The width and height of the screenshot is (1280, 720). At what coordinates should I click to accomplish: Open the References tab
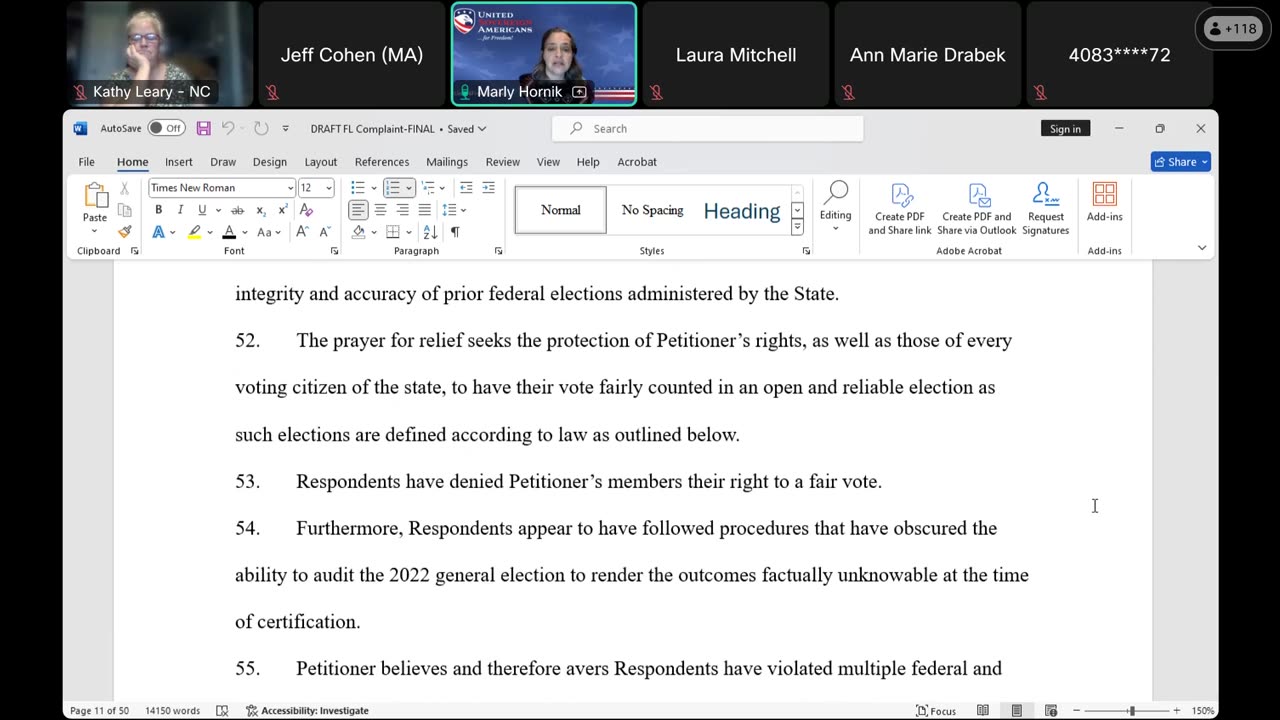(x=382, y=162)
